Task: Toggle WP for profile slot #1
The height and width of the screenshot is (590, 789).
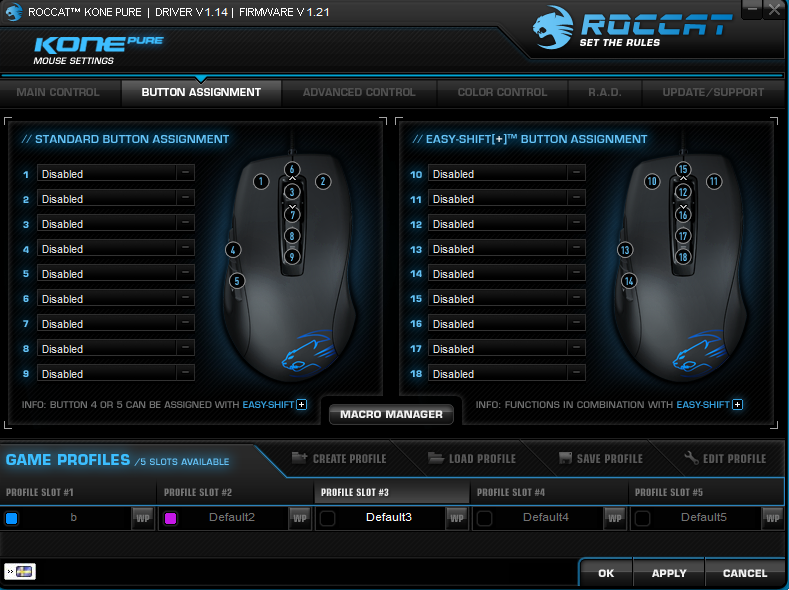Action: coord(143,518)
